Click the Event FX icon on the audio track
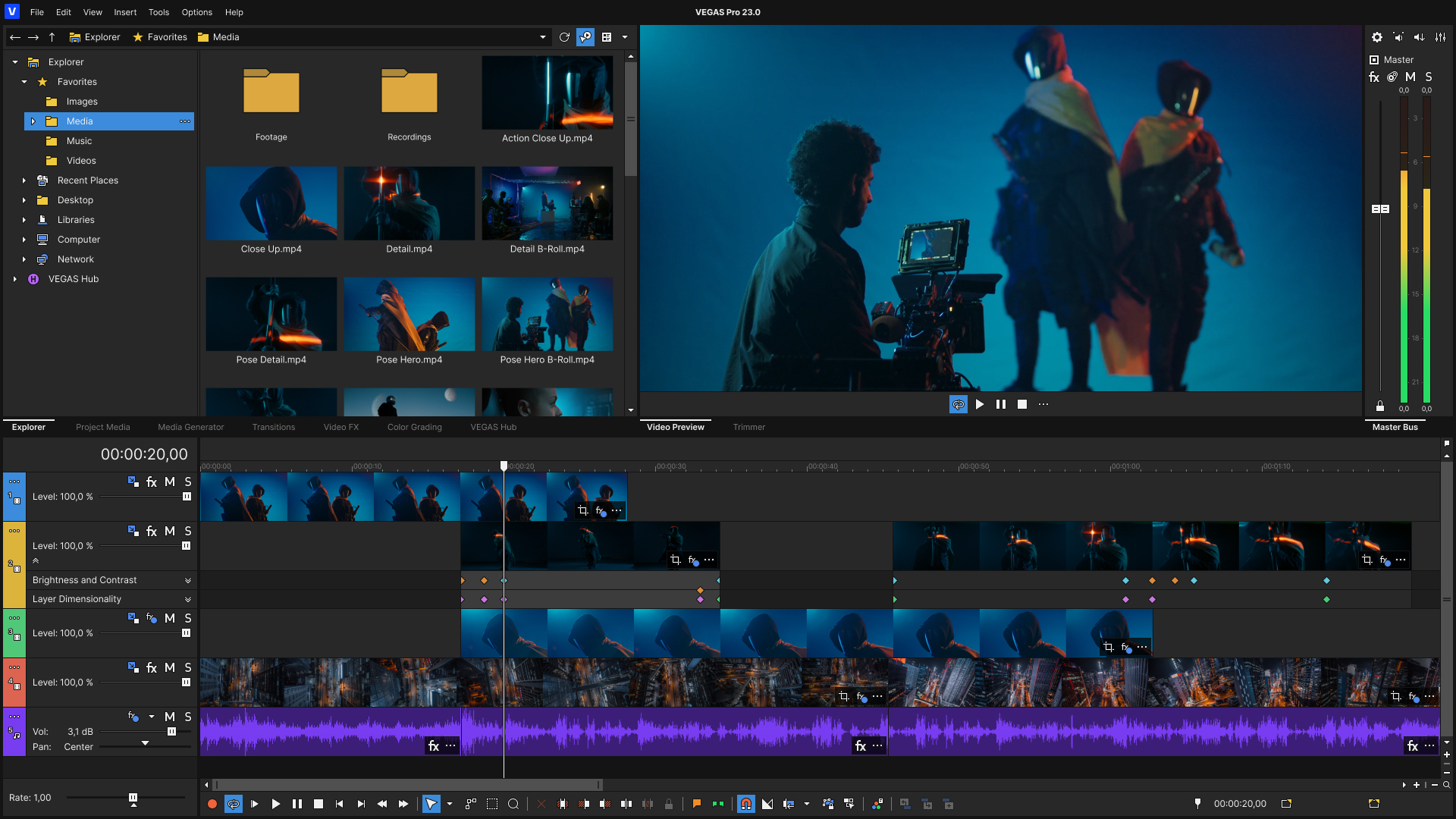The width and height of the screenshot is (1456, 819). click(434, 745)
